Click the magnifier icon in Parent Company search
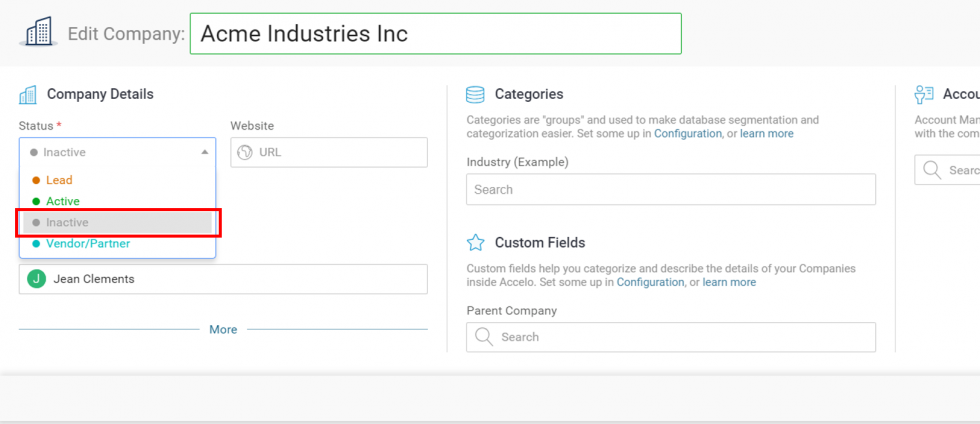Viewport: 980px width, 424px height. click(x=484, y=337)
